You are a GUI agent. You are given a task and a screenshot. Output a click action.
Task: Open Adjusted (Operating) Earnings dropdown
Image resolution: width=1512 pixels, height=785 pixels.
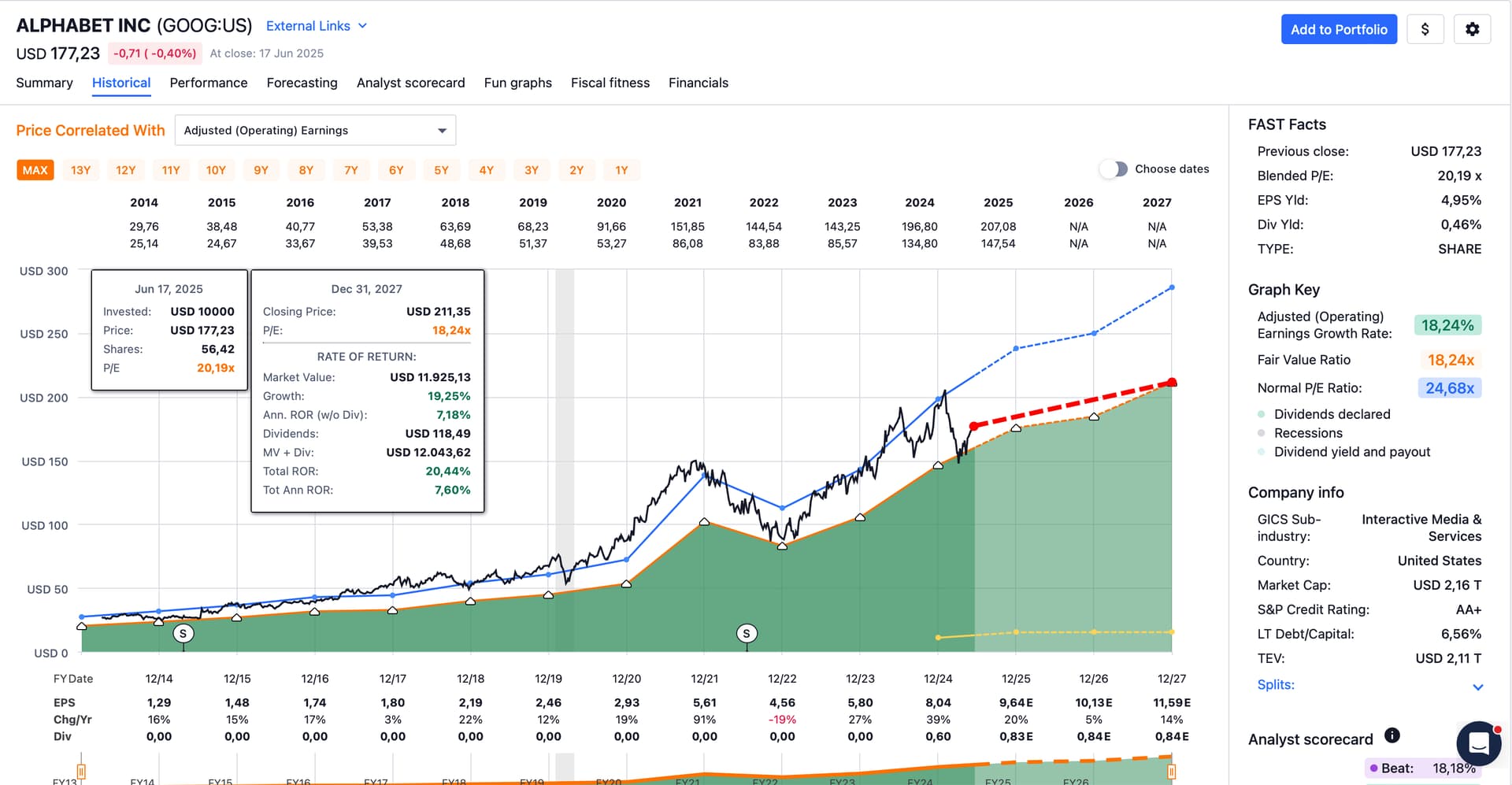[315, 131]
